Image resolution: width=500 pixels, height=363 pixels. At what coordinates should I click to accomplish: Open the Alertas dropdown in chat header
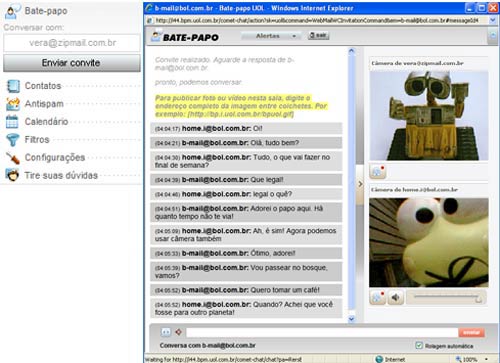click(271, 36)
